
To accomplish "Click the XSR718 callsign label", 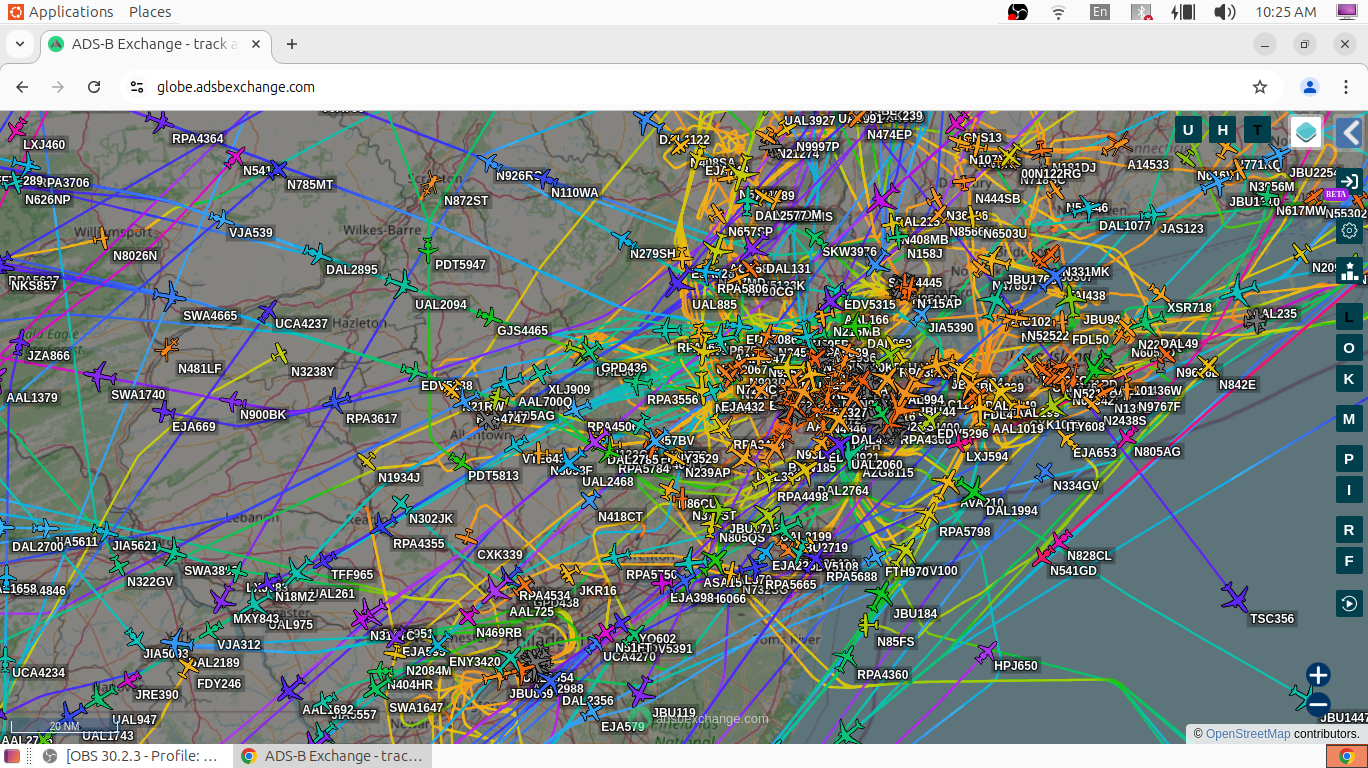I will coord(1189,308).
